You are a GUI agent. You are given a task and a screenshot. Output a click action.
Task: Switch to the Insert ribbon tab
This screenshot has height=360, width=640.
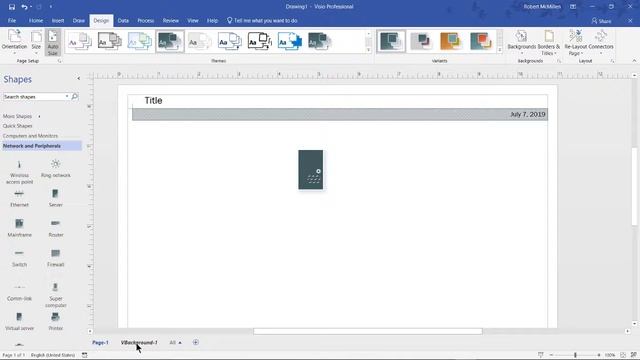point(58,20)
